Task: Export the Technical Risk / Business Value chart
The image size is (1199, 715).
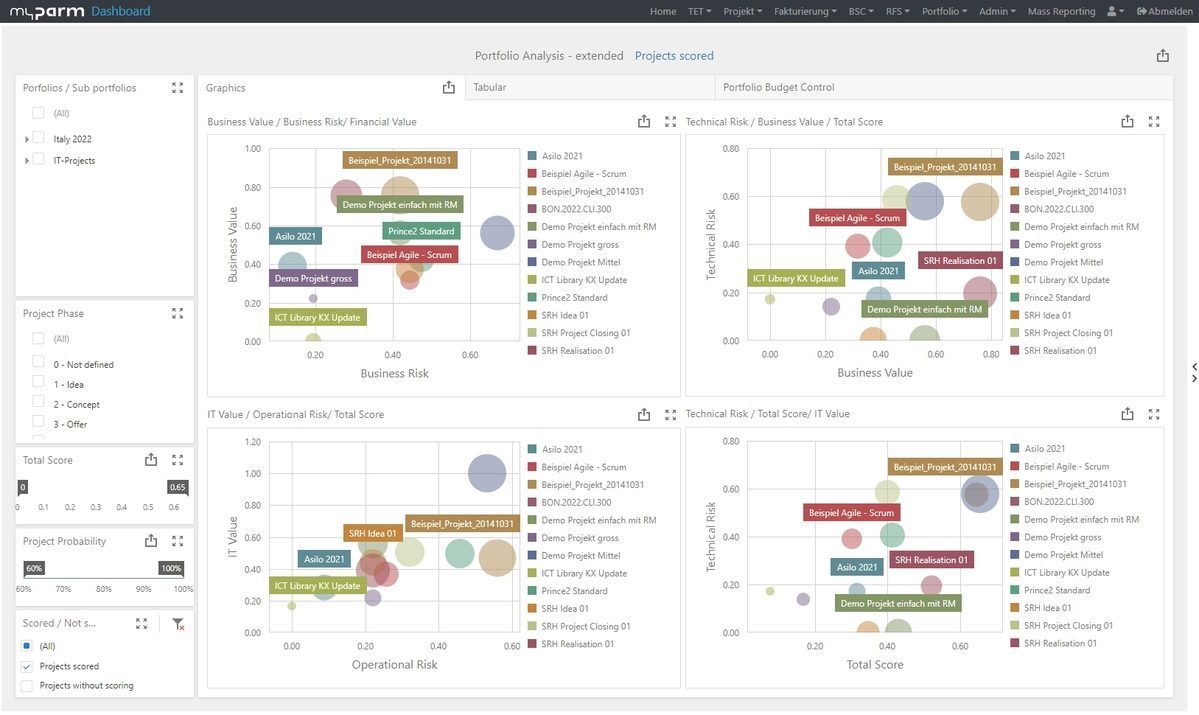Action: pos(1127,122)
